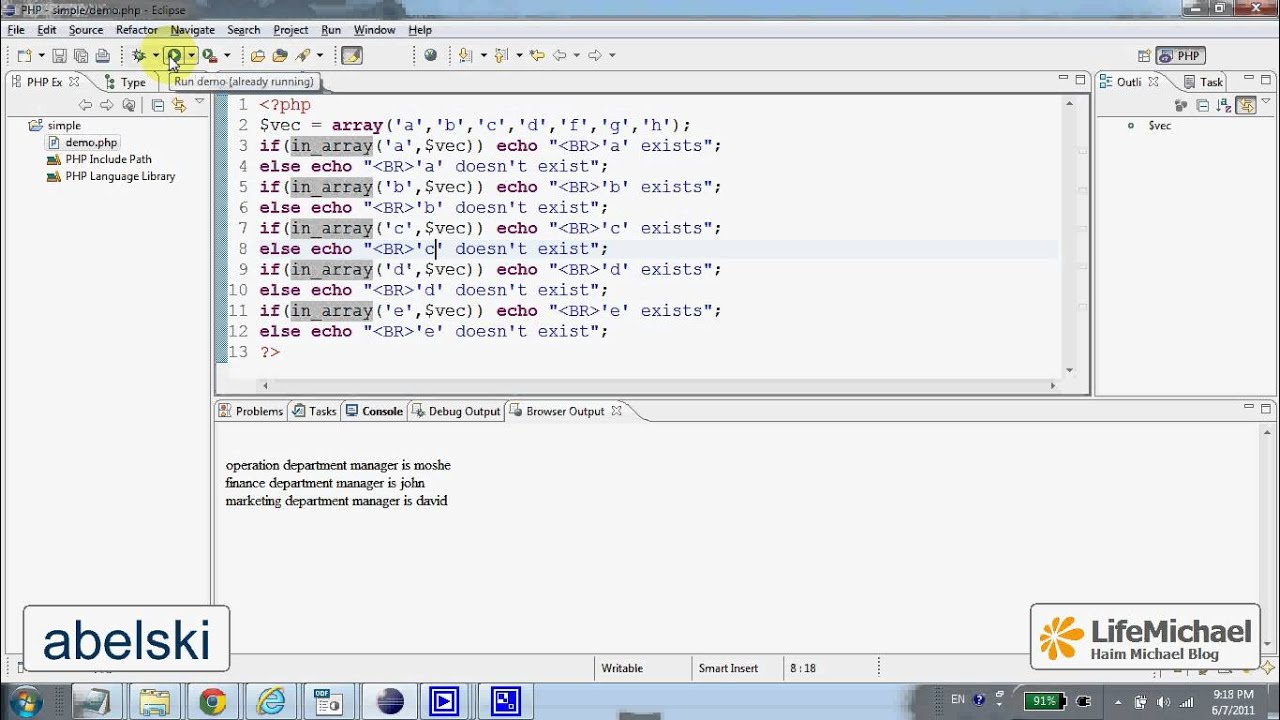Open the Project menu
Viewport: 1280px width, 720px height.
[290, 30]
